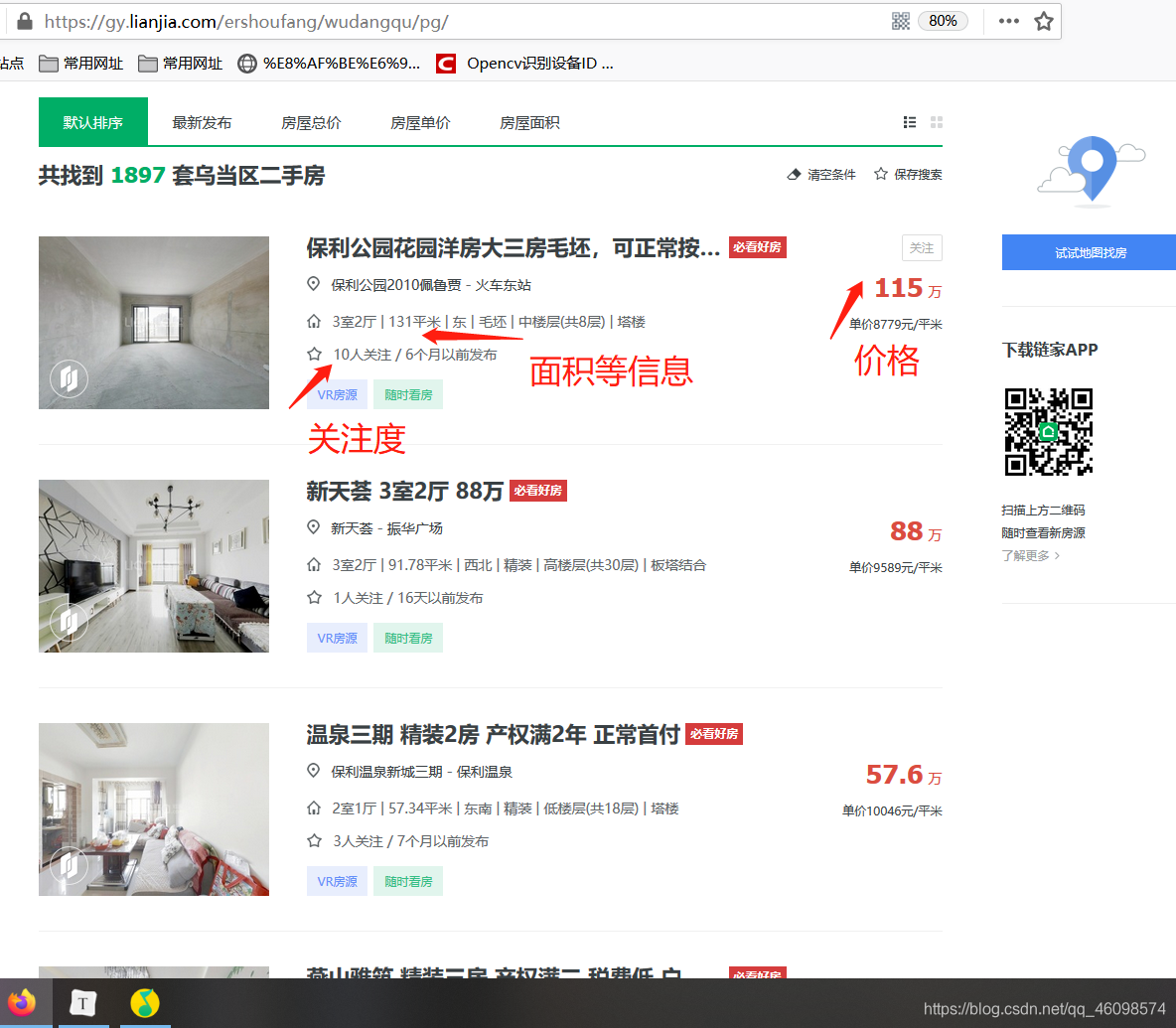Screen dimensions: 1176x1028
Task: Click the 关注 button on the 保利公园 listing
Action: click(x=922, y=248)
